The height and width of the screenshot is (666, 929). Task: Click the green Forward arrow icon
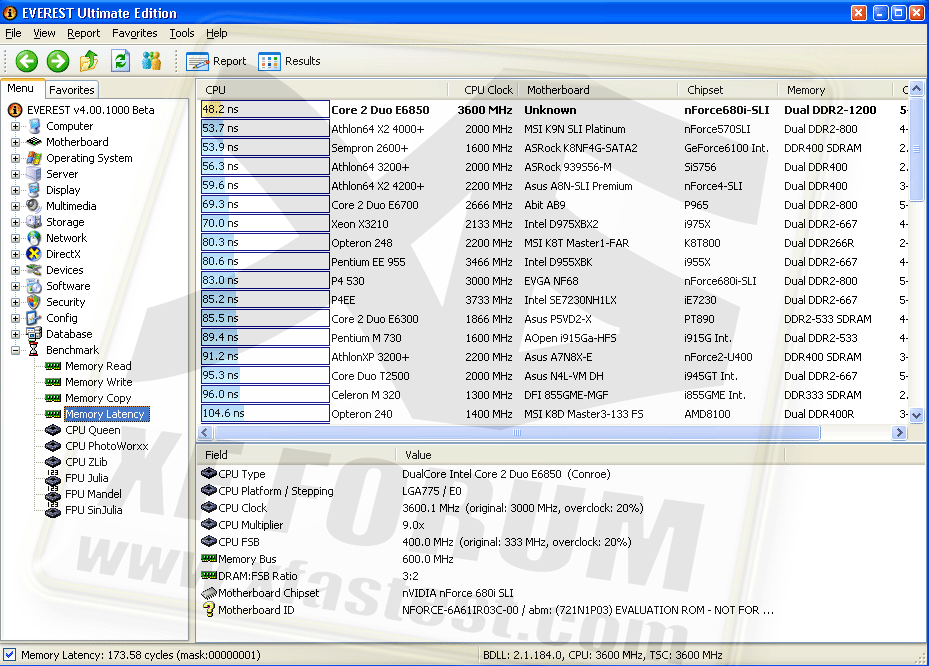[57, 60]
